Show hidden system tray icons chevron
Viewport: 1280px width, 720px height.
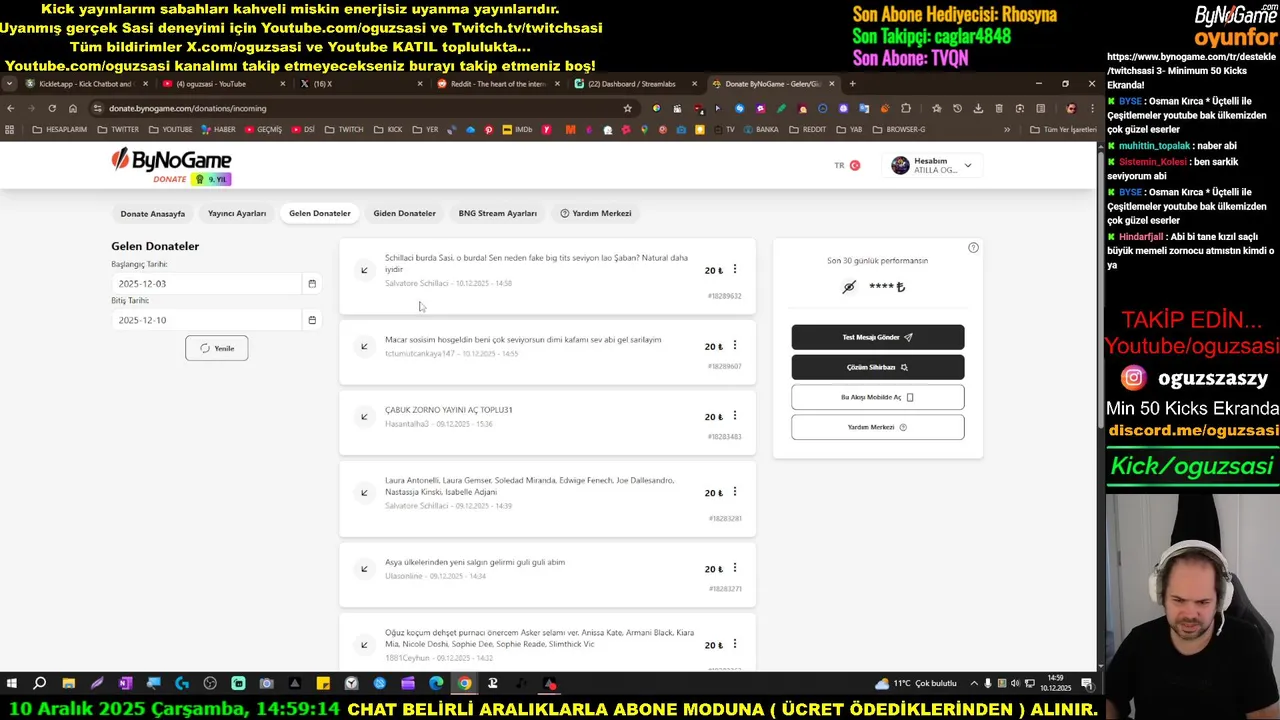[974, 684]
